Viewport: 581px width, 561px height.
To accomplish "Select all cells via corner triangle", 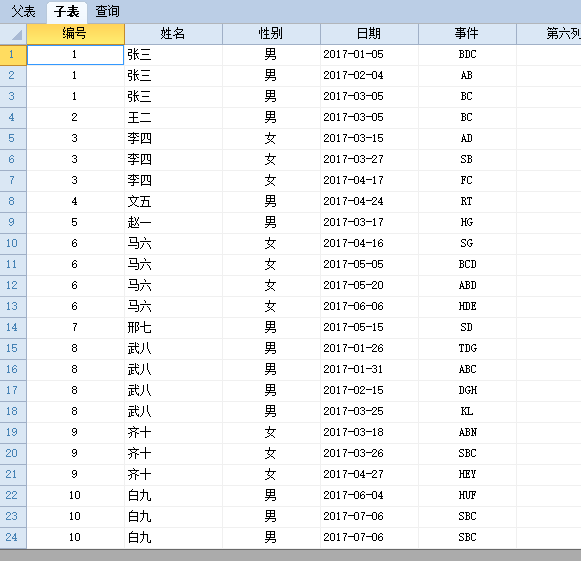I will coord(13,34).
